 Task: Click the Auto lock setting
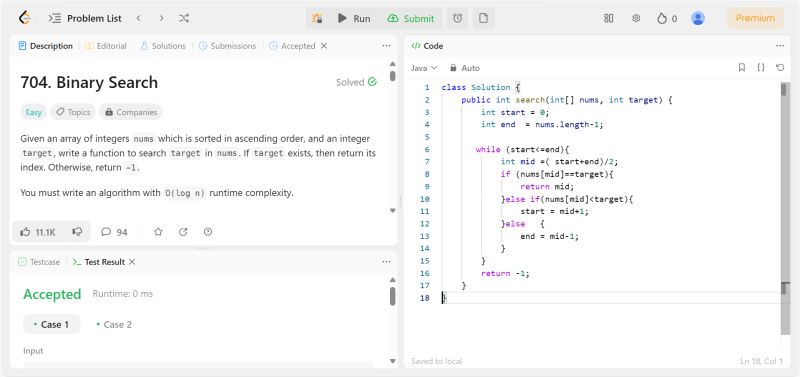coord(464,68)
